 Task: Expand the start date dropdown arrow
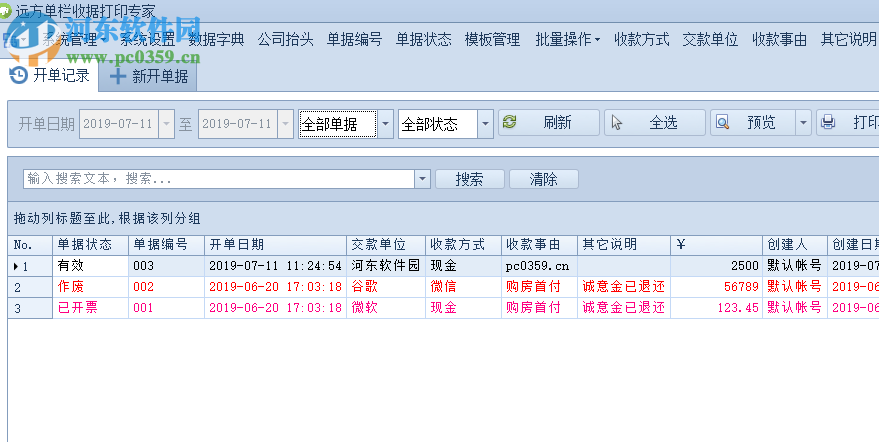point(166,124)
